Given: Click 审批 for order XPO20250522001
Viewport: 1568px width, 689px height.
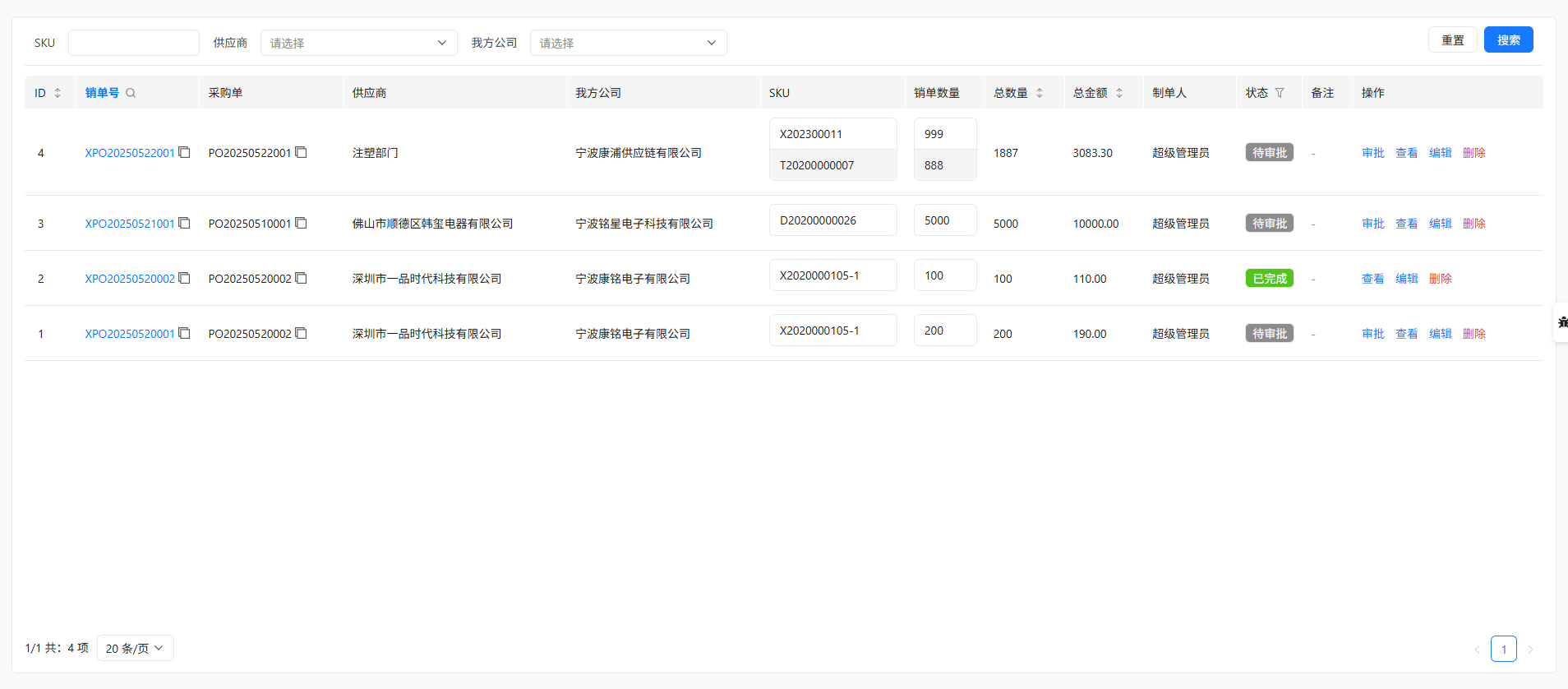Looking at the screenshot, I should 1372,153.
